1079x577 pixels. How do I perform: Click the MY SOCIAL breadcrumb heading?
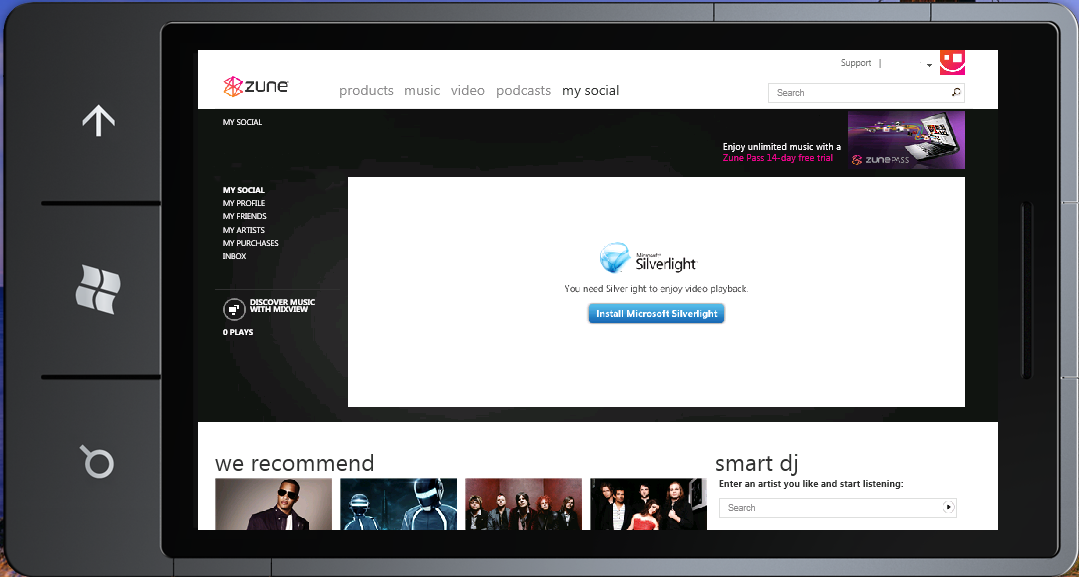click(x=242, y=122)
